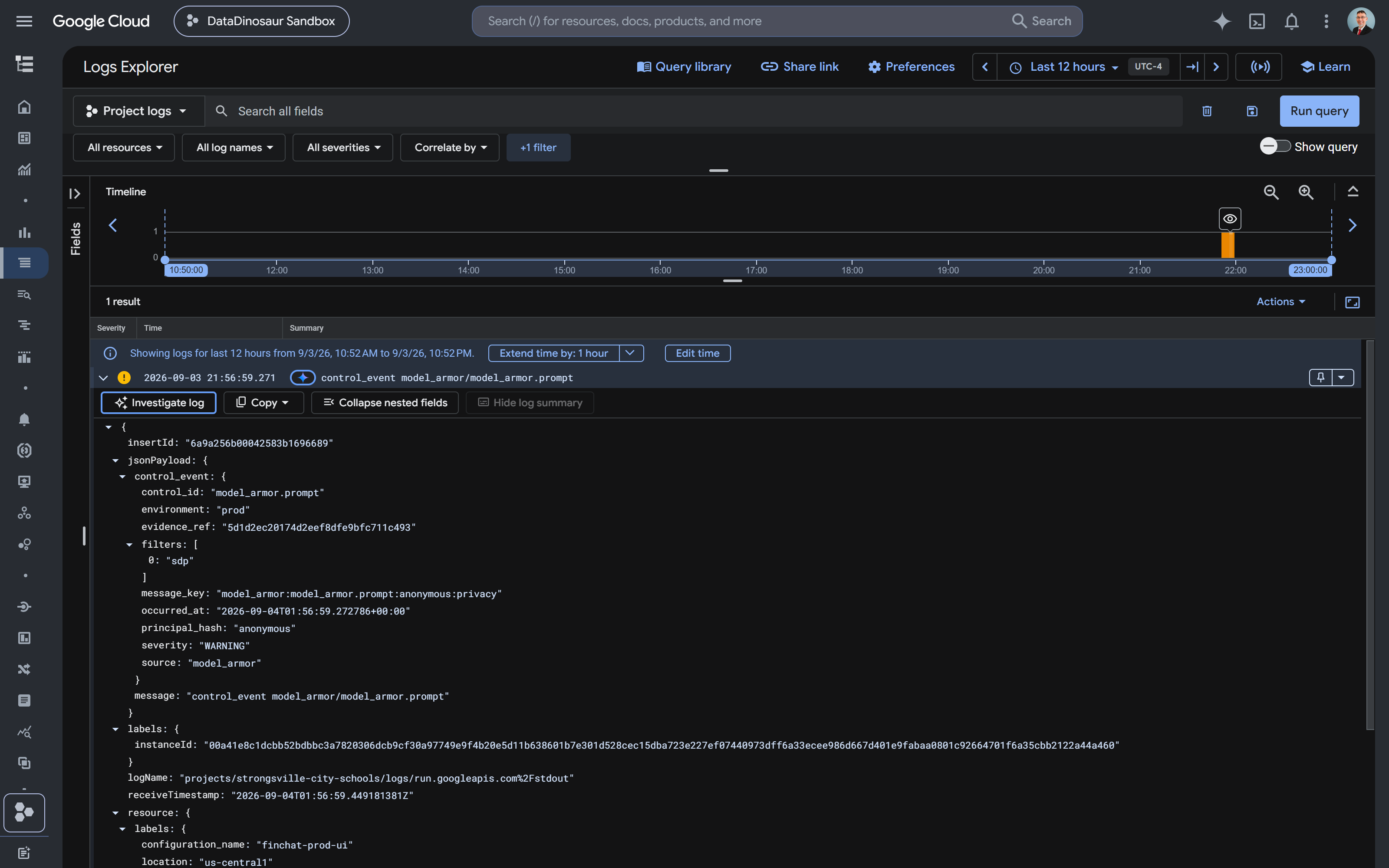
Task: Save the current query with the save icon
Action: coord(1252,111)
